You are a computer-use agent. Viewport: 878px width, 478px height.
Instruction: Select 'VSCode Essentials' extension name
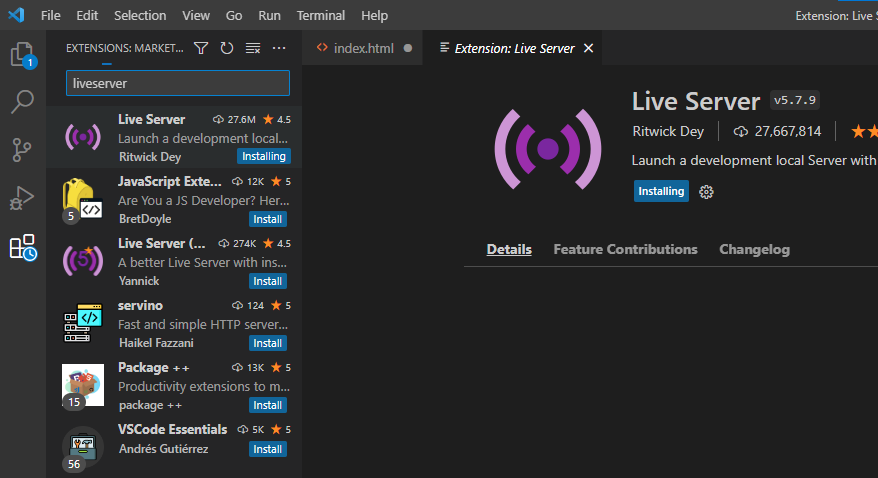tap(172, 429)
